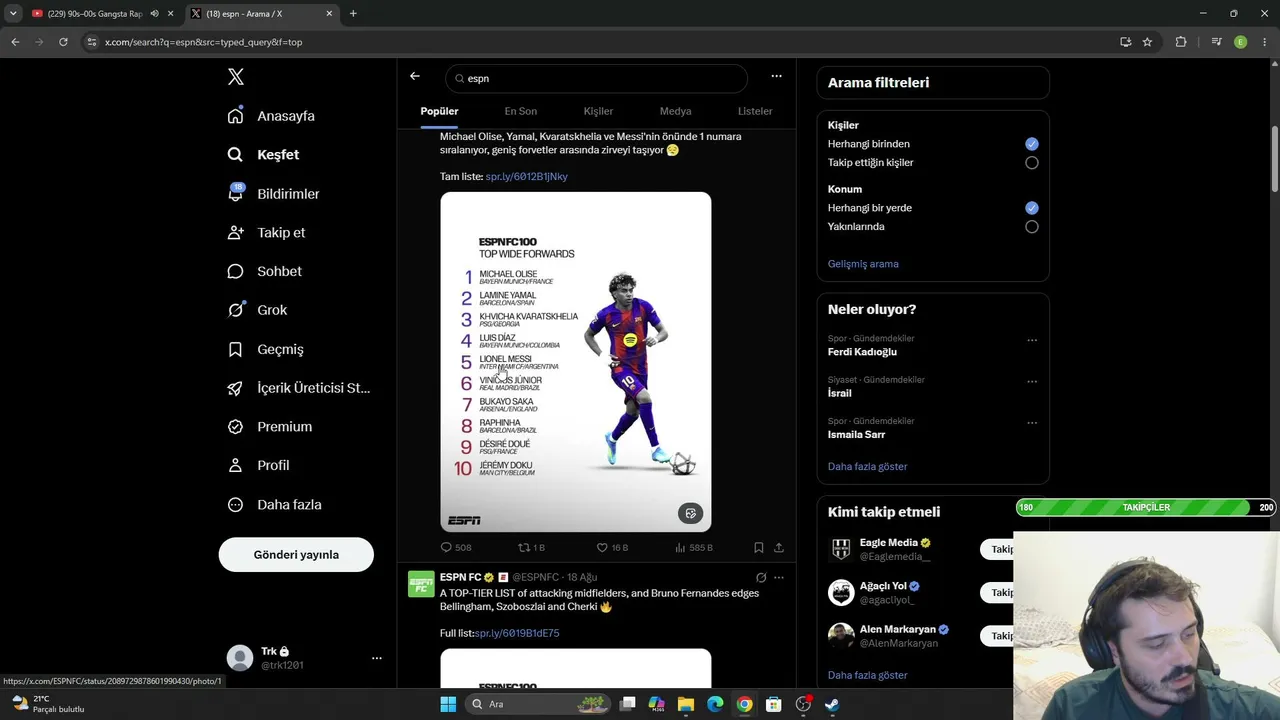Open Steam from the taskbar
Image resolution: width=1280 pixels, height=720 pixels.
point(832,704)
